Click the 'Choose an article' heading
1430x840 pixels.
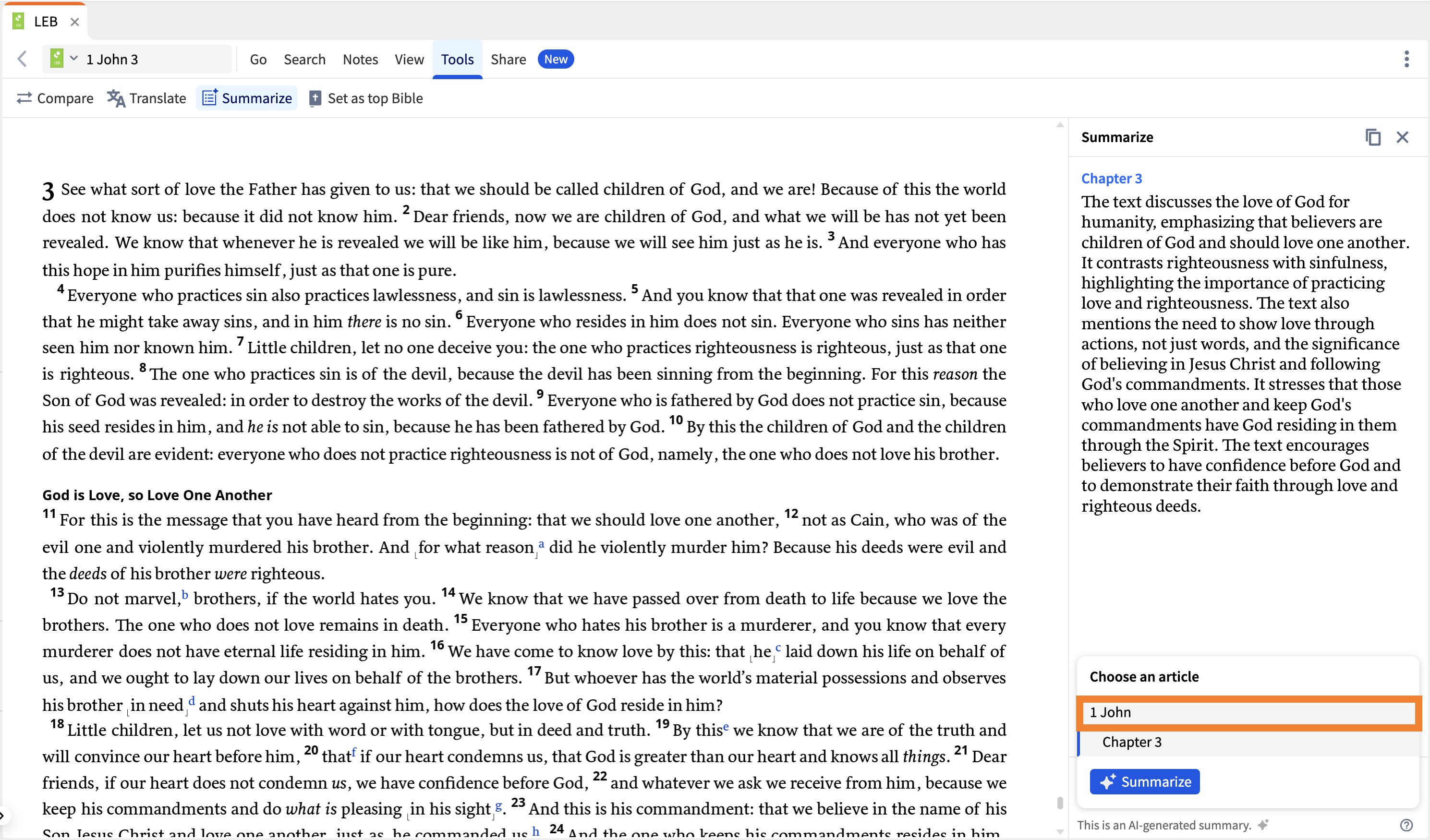coord(1144,677)
